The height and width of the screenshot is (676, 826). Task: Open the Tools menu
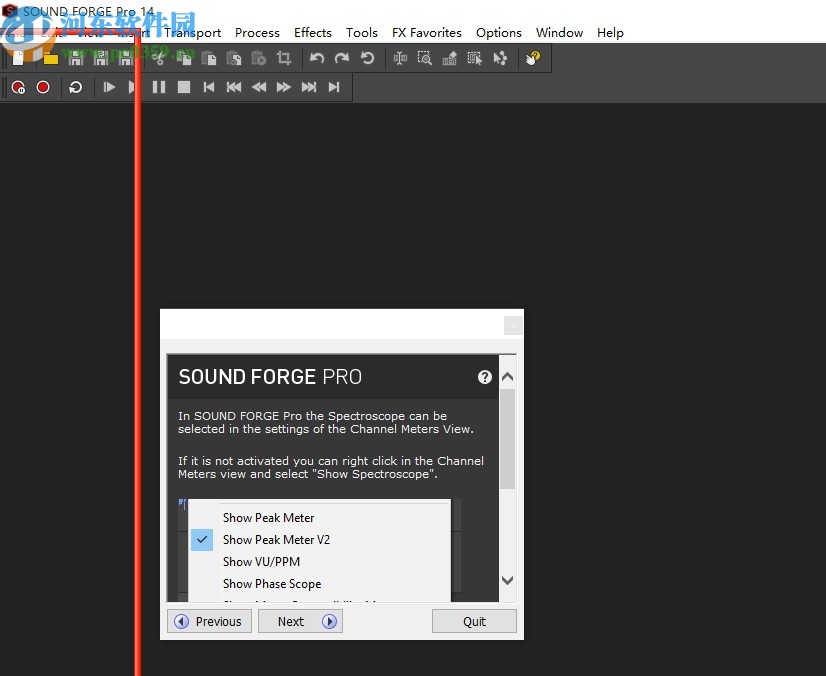tap(362, 33)
